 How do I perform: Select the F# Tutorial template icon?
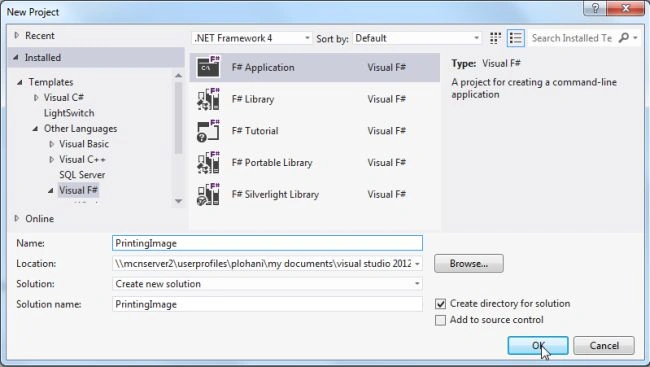pos(209,131)
